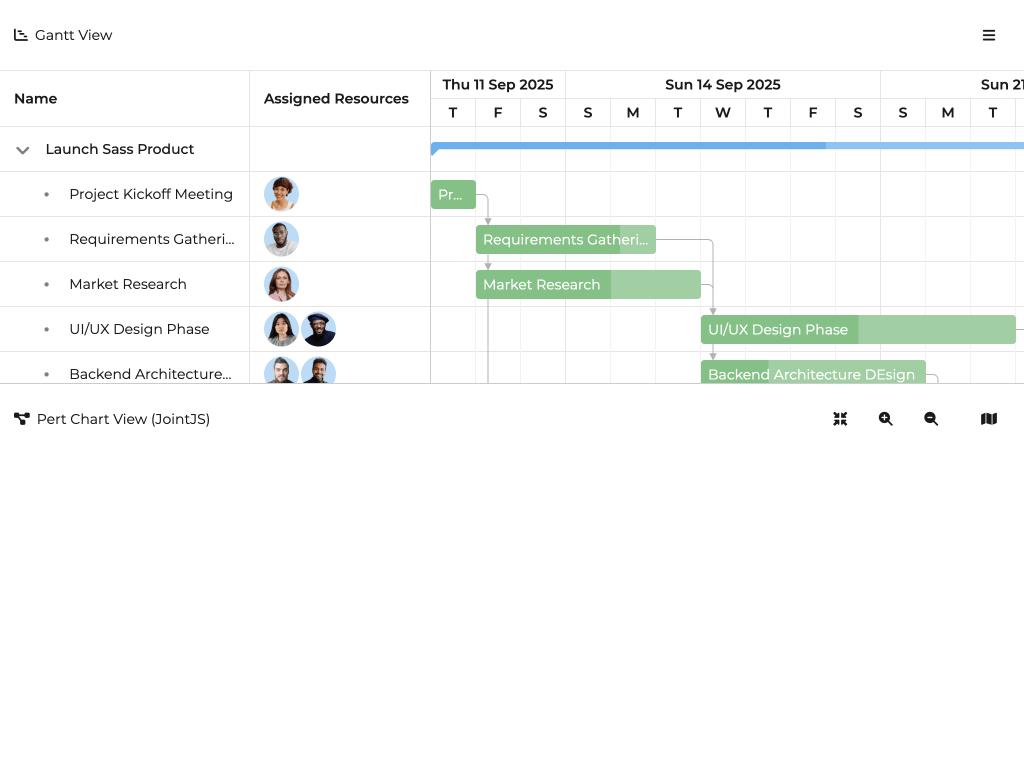This screenshot has width=1024, height=768.
Task: Click the Assigned Resources column header
Action: [336, 98]
